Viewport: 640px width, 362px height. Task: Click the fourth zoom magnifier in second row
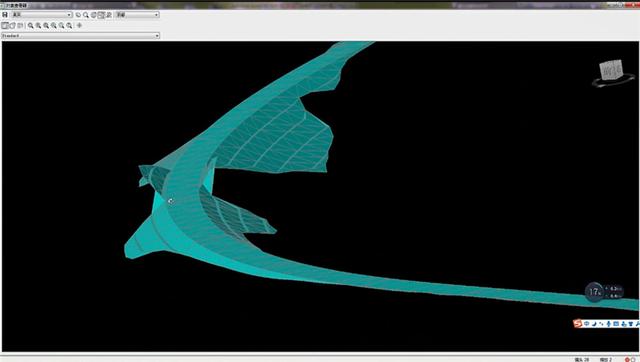54,25
